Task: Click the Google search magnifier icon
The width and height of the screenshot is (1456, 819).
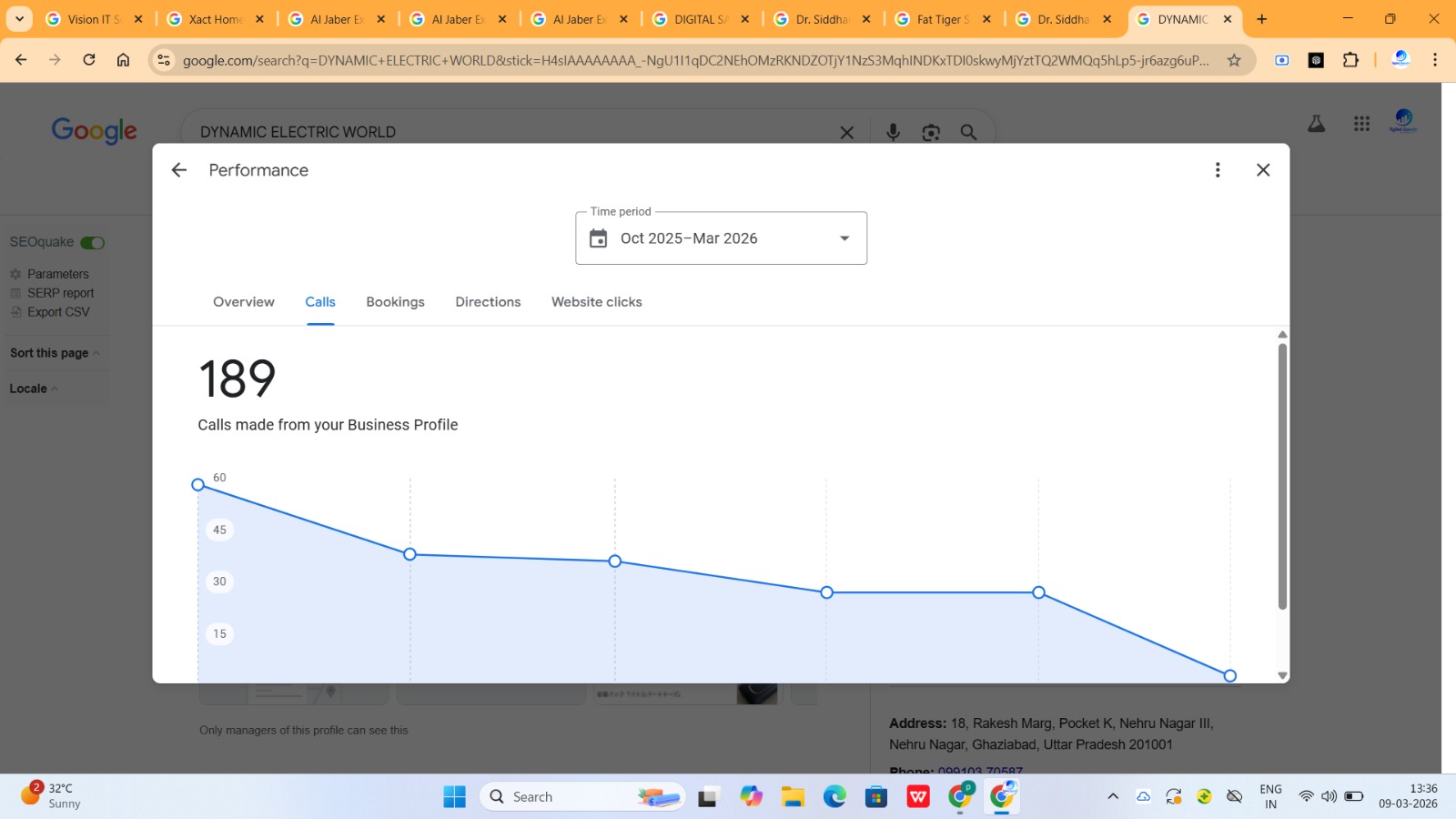Action: pos(968,133)
